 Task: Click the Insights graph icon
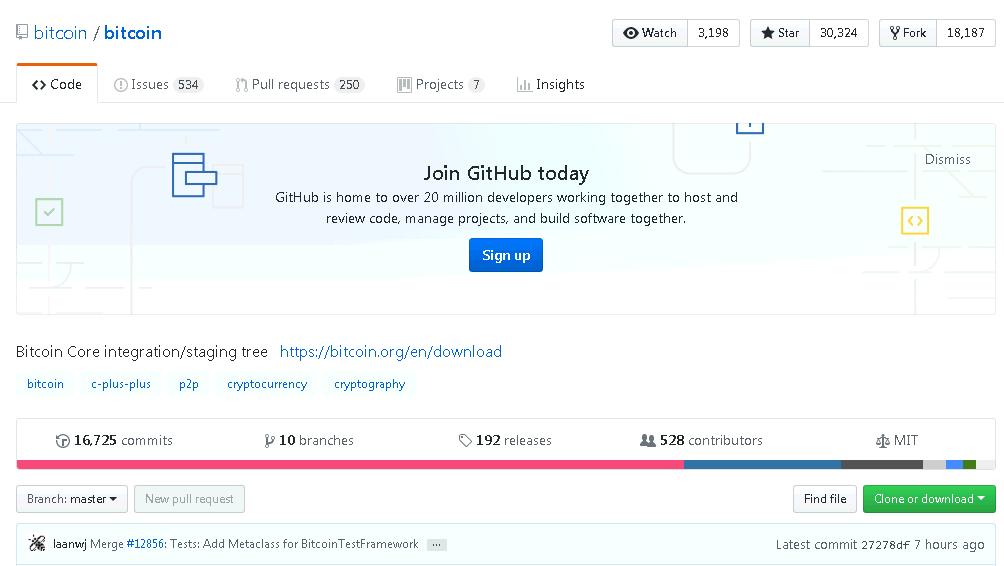pyautogui.click(x=524, y=85)
